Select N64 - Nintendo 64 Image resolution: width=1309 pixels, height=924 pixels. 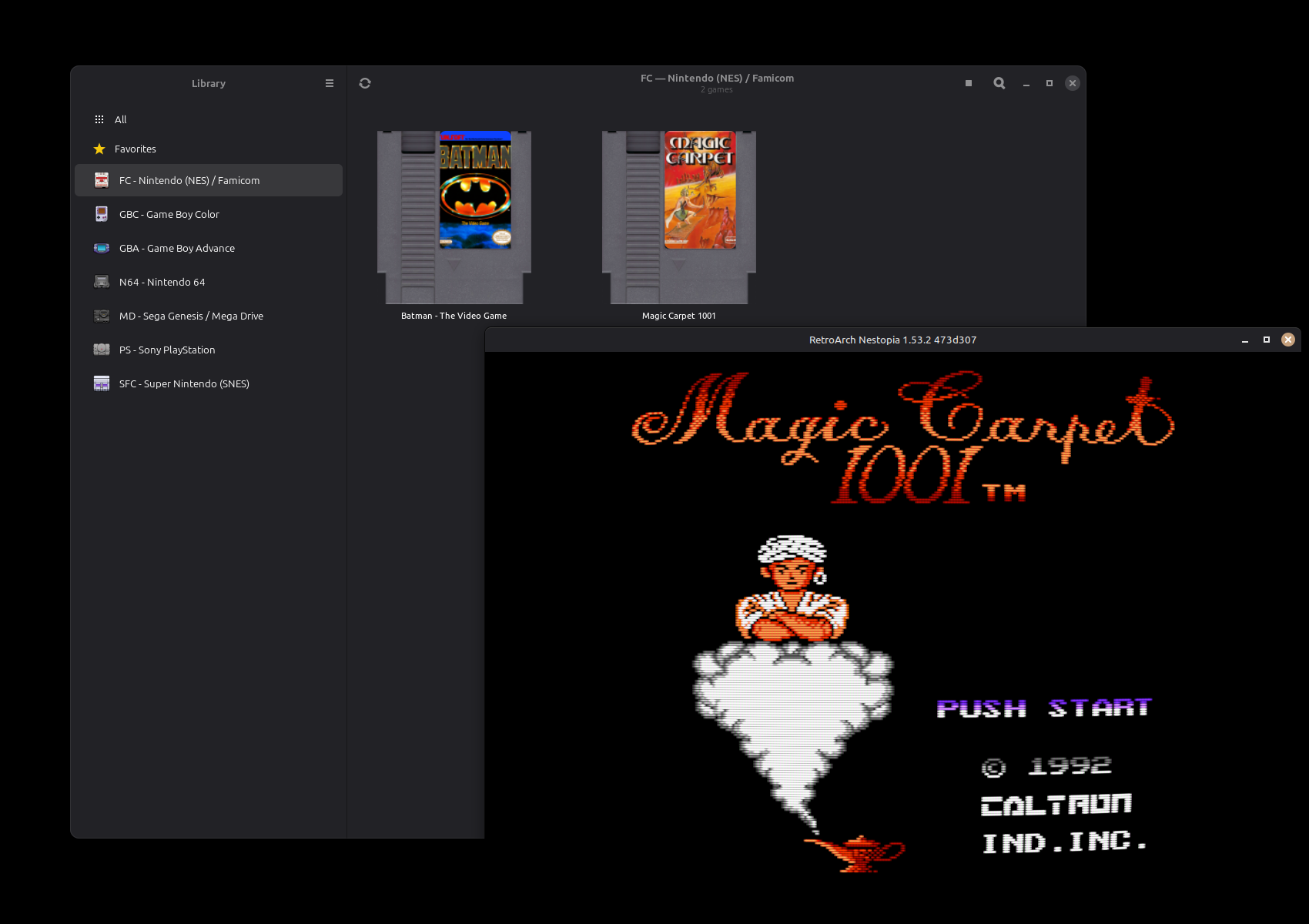click(209, 282)
